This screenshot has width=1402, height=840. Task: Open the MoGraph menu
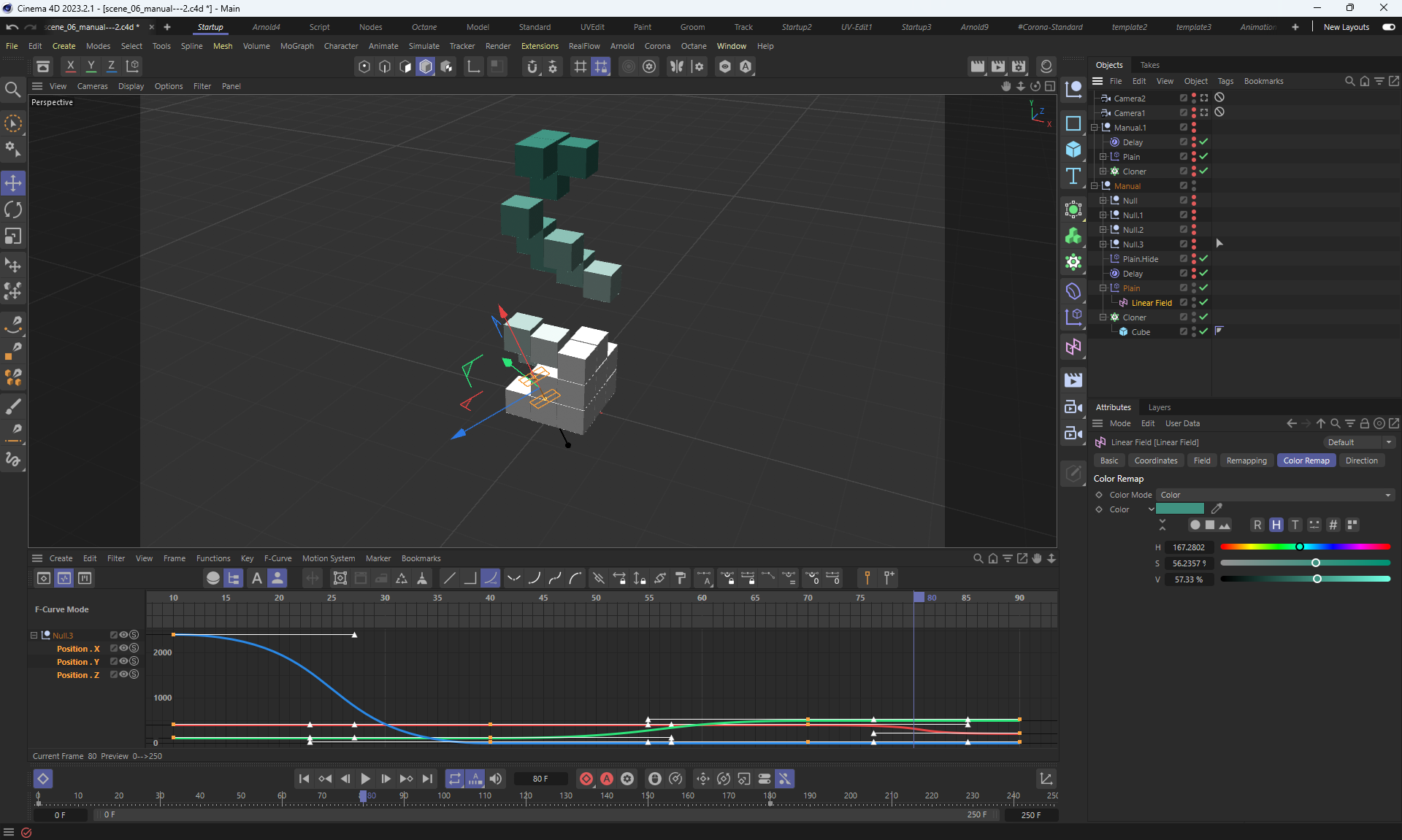click(296, 46)
